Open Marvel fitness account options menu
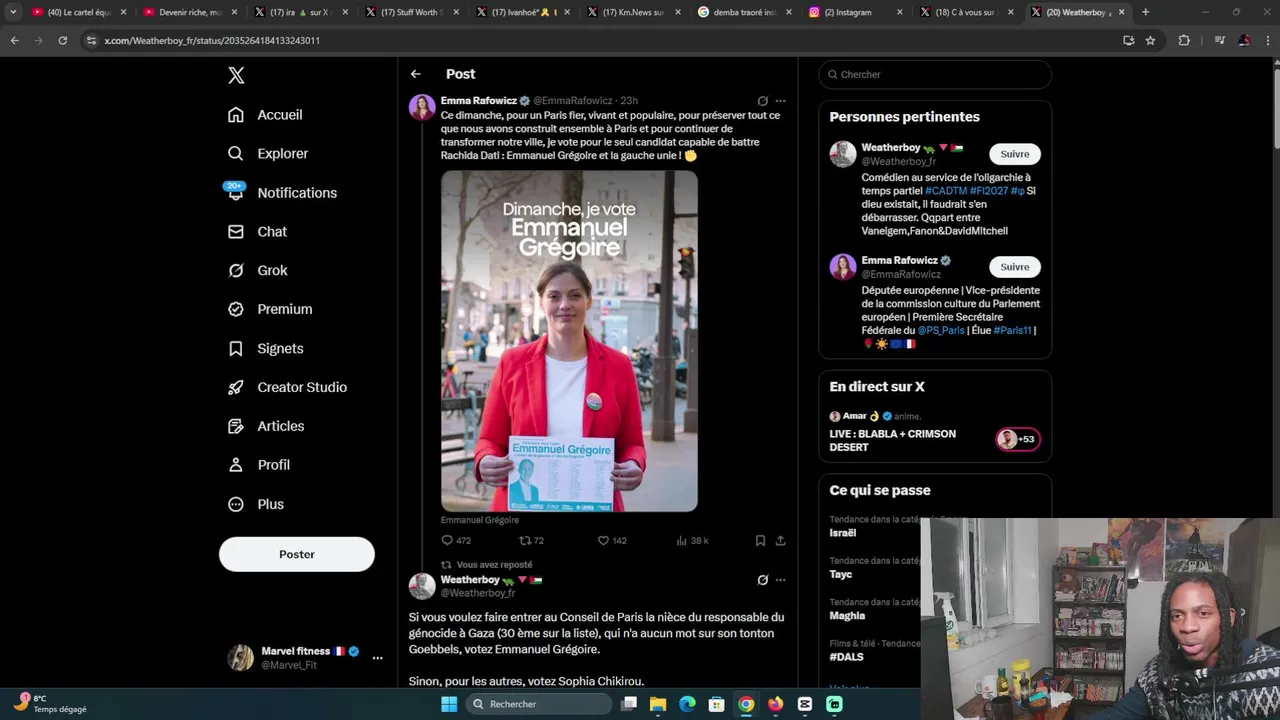The image size is (1280, 720). [377, 658]
